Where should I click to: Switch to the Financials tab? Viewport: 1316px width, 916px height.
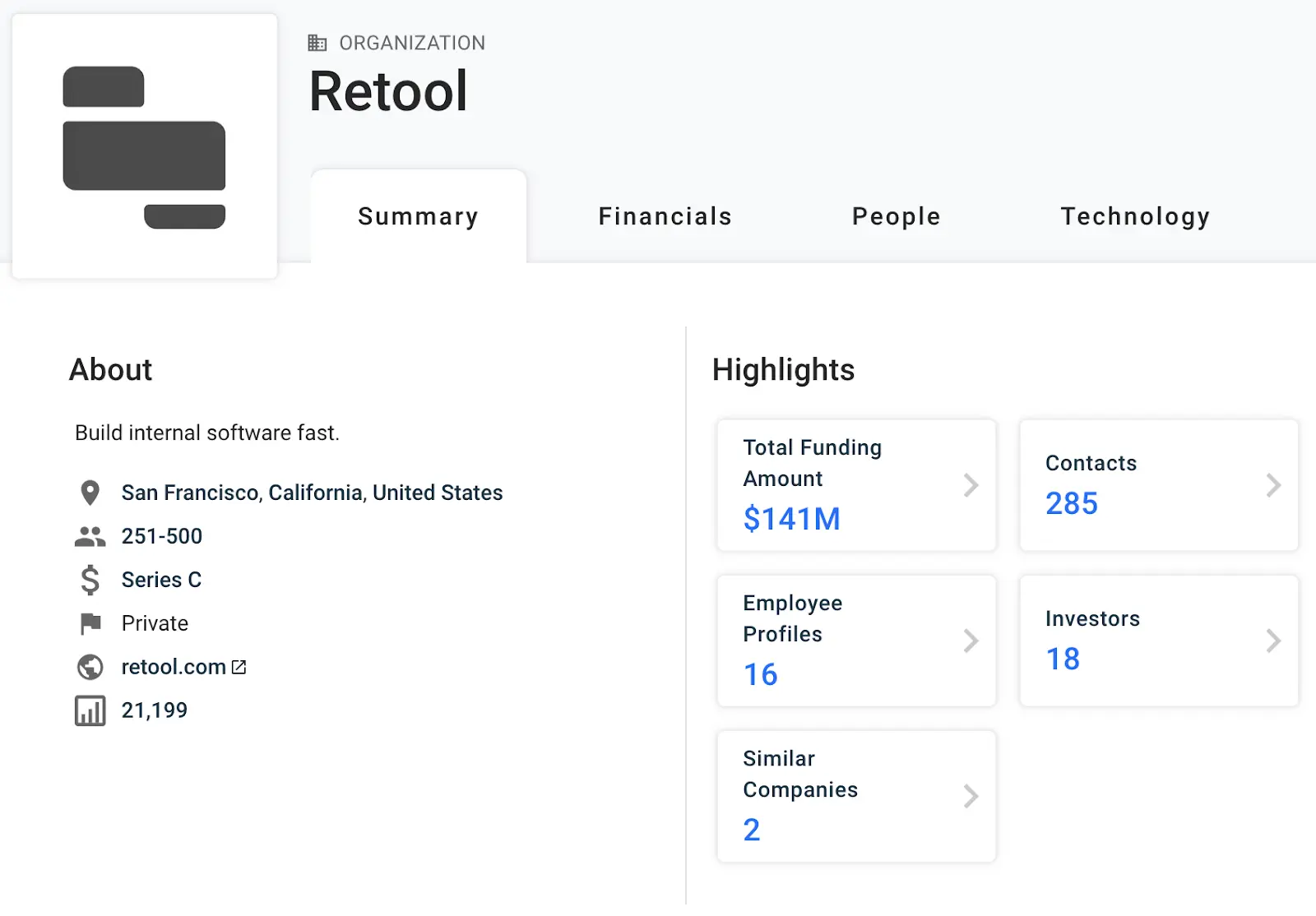pos(665,216)
